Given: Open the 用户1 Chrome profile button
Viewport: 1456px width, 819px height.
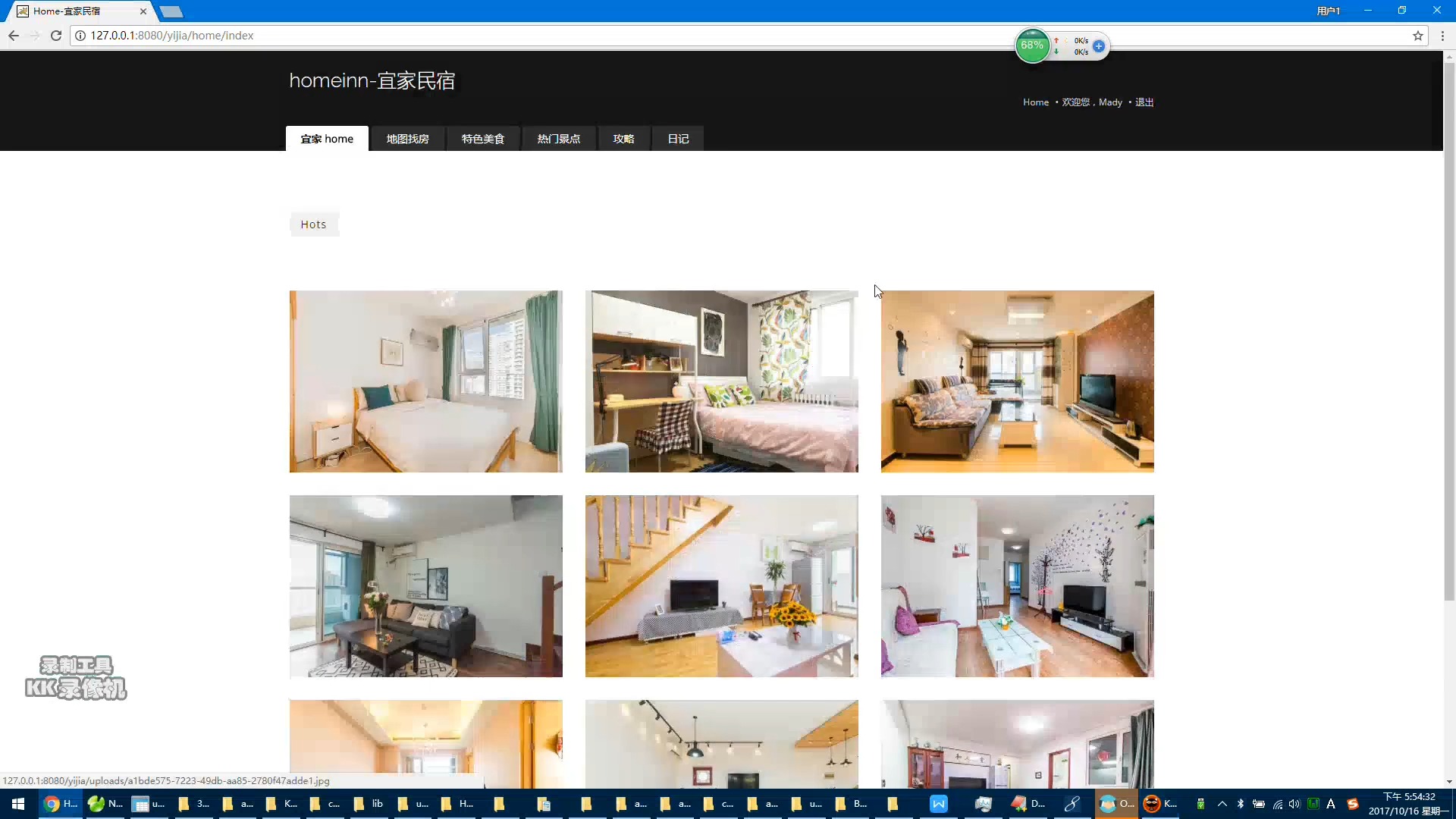Looking at the screenshot, I should (x=1328, y=11).
